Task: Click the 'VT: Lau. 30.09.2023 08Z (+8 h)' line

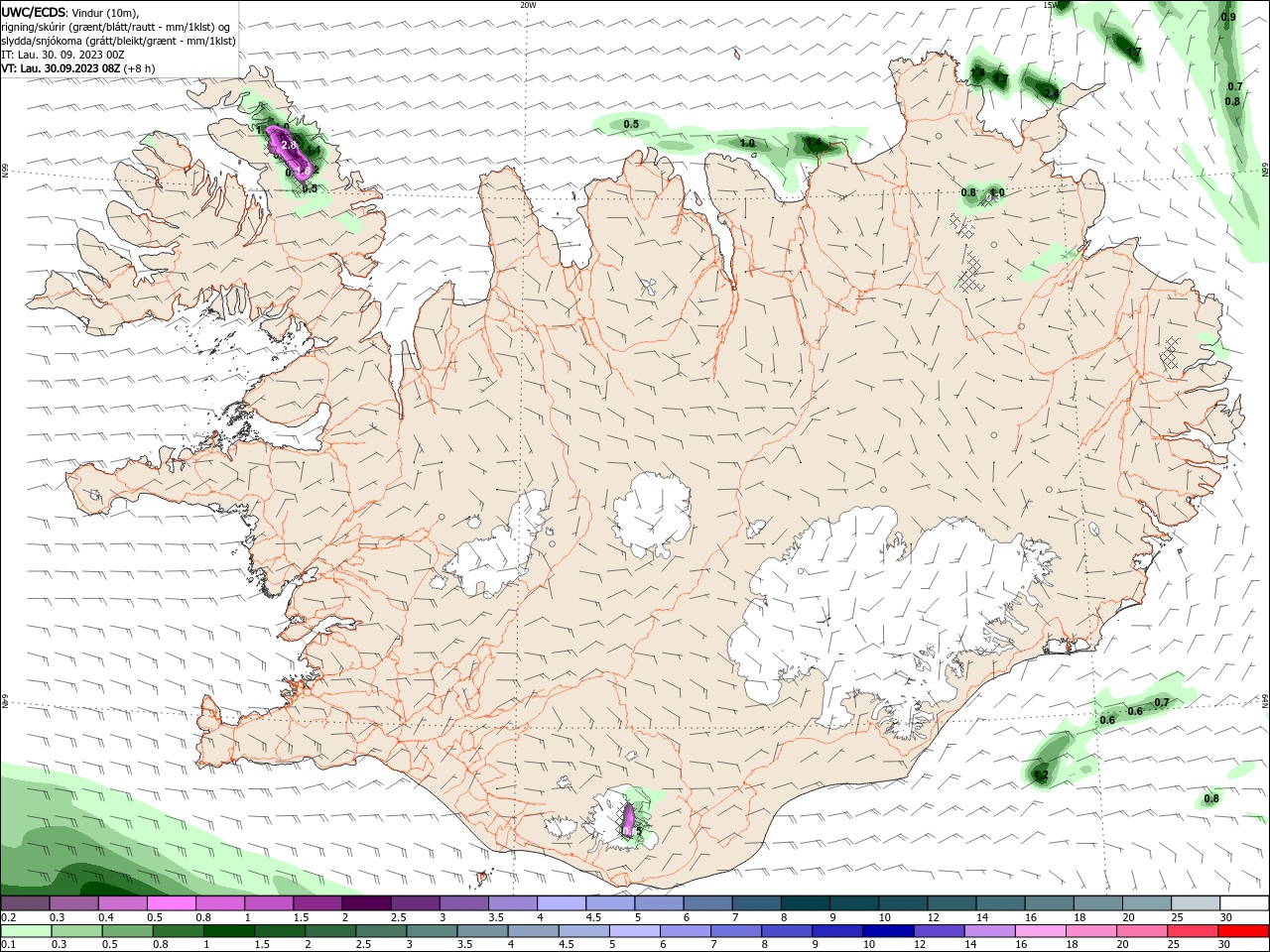Action: pyautogui.click(x=78, y=68)
